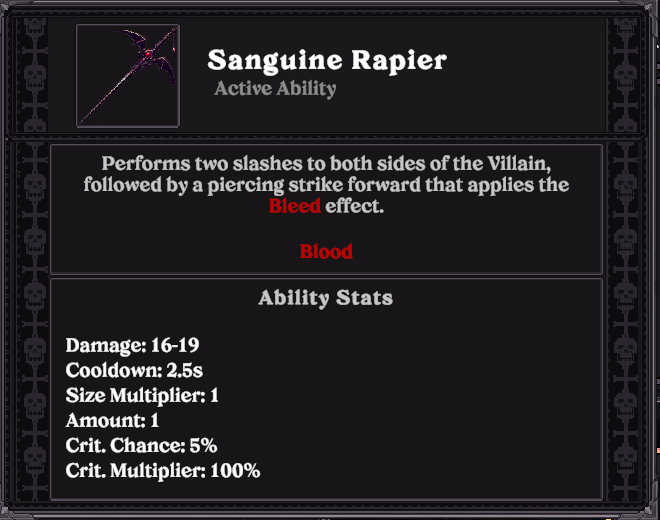The width and height of the screenshot is (660, 520).
Task: Select the Cooldown: 2.5s stat line
Action: pyautogui.click(x=134, y=371)
